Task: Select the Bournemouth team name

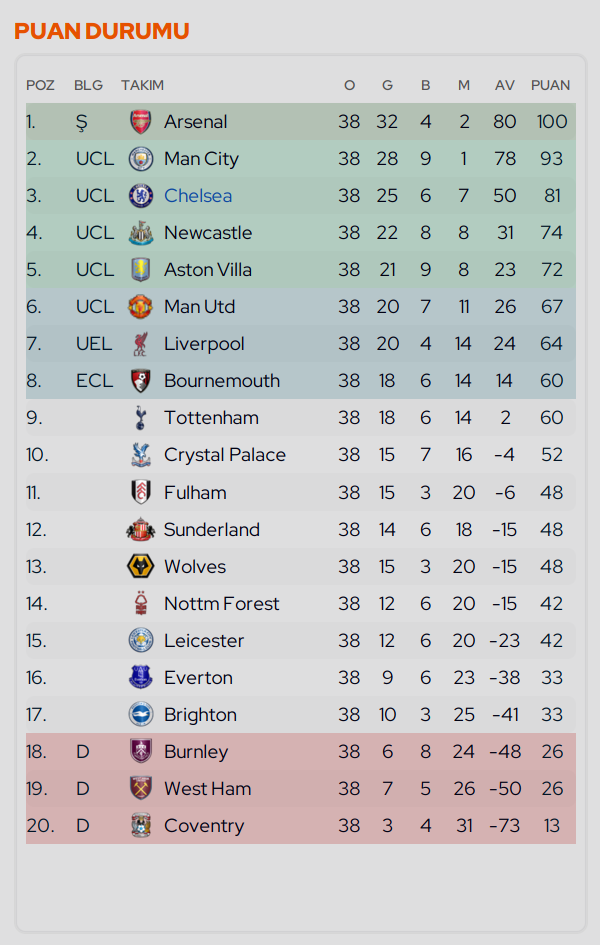Action: click(x=222, y=381)
